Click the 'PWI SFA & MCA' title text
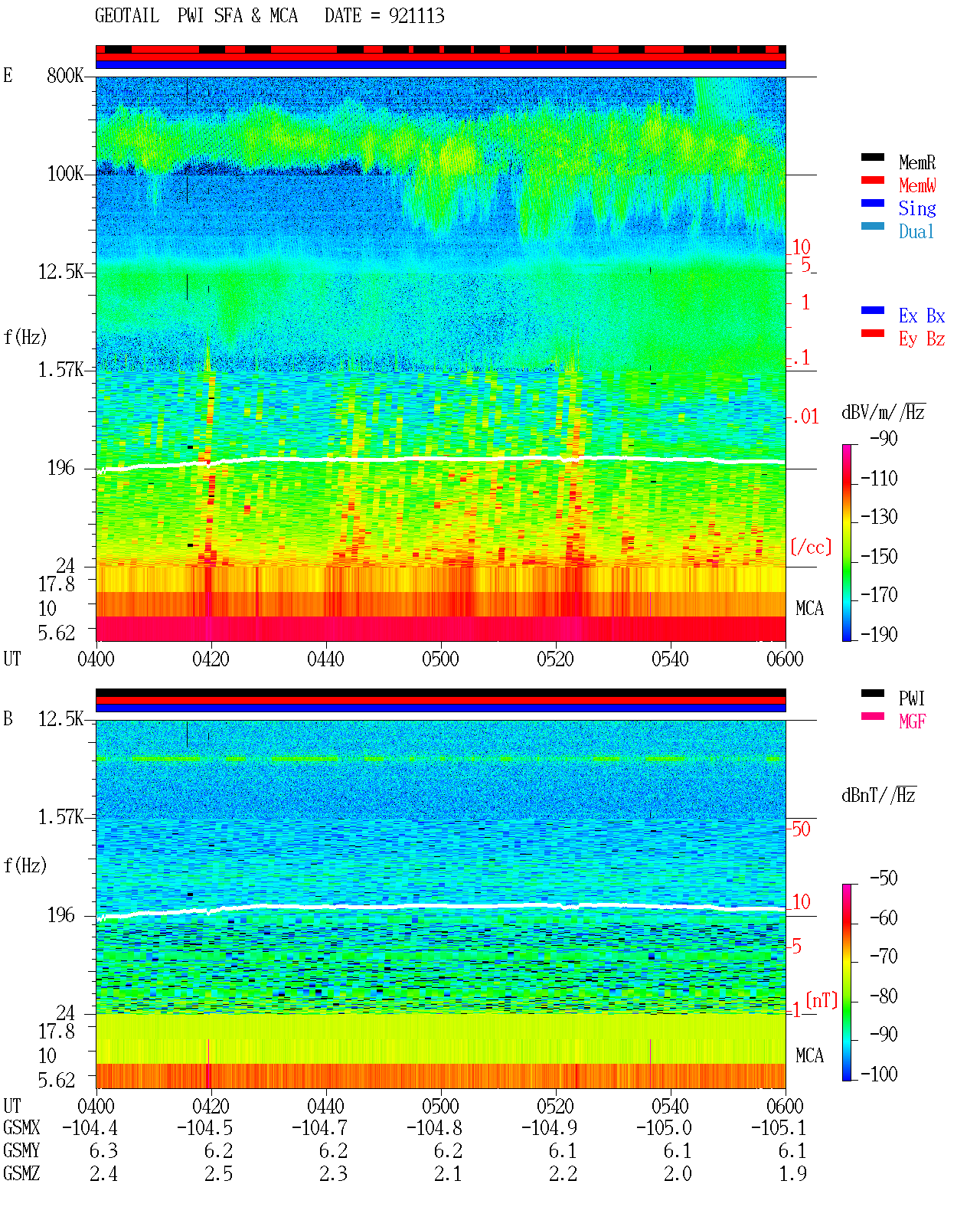 pos(237,16)
